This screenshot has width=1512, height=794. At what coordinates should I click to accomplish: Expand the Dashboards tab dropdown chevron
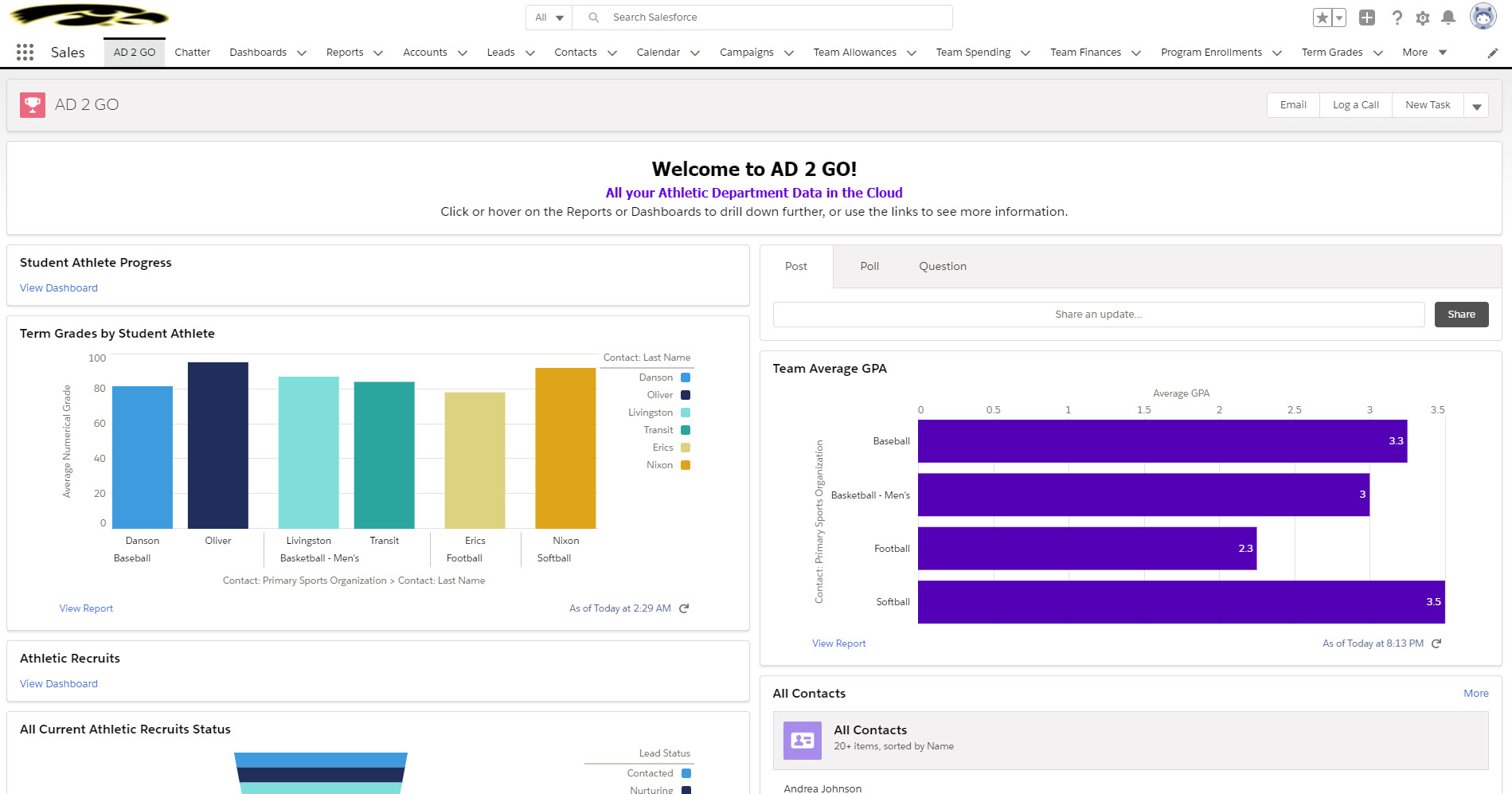302,53
